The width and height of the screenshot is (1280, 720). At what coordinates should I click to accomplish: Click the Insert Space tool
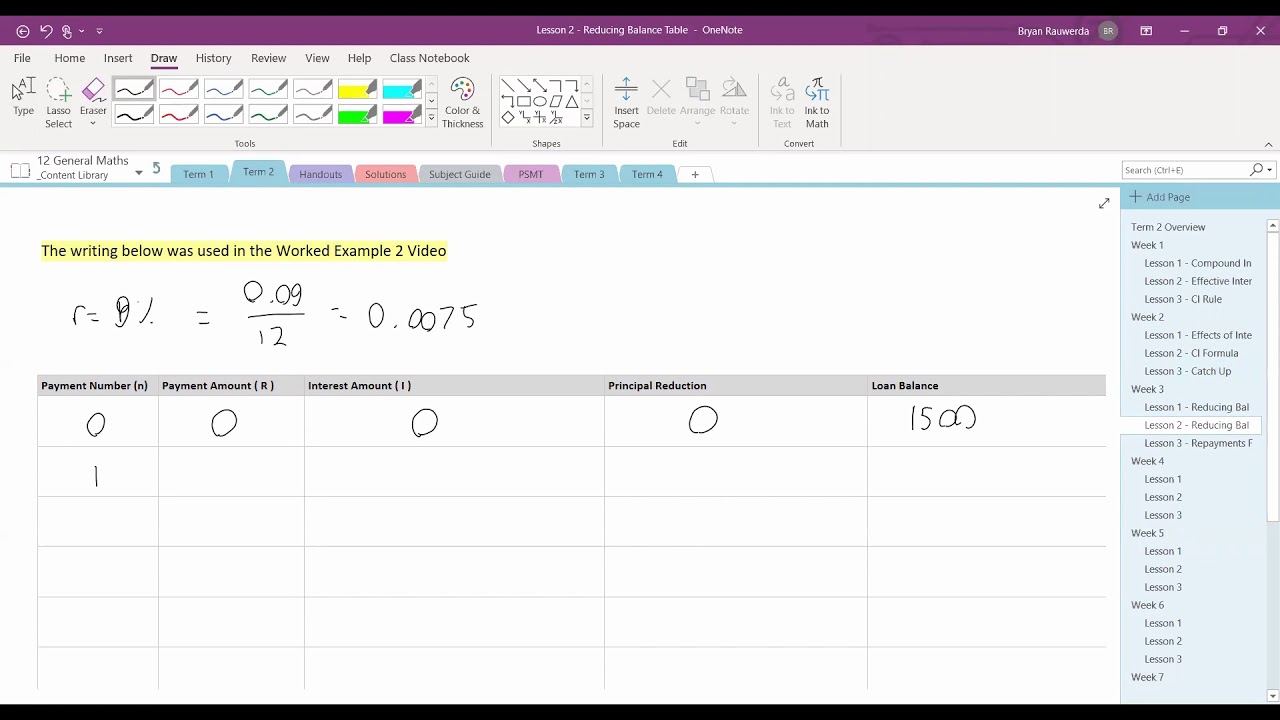tap(626, 103)
